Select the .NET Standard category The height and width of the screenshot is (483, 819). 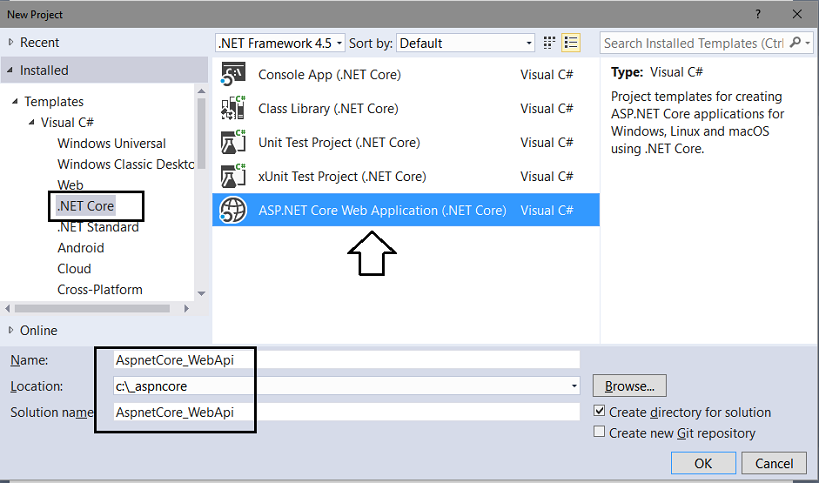pyautogui.click(x=98, y=227)
